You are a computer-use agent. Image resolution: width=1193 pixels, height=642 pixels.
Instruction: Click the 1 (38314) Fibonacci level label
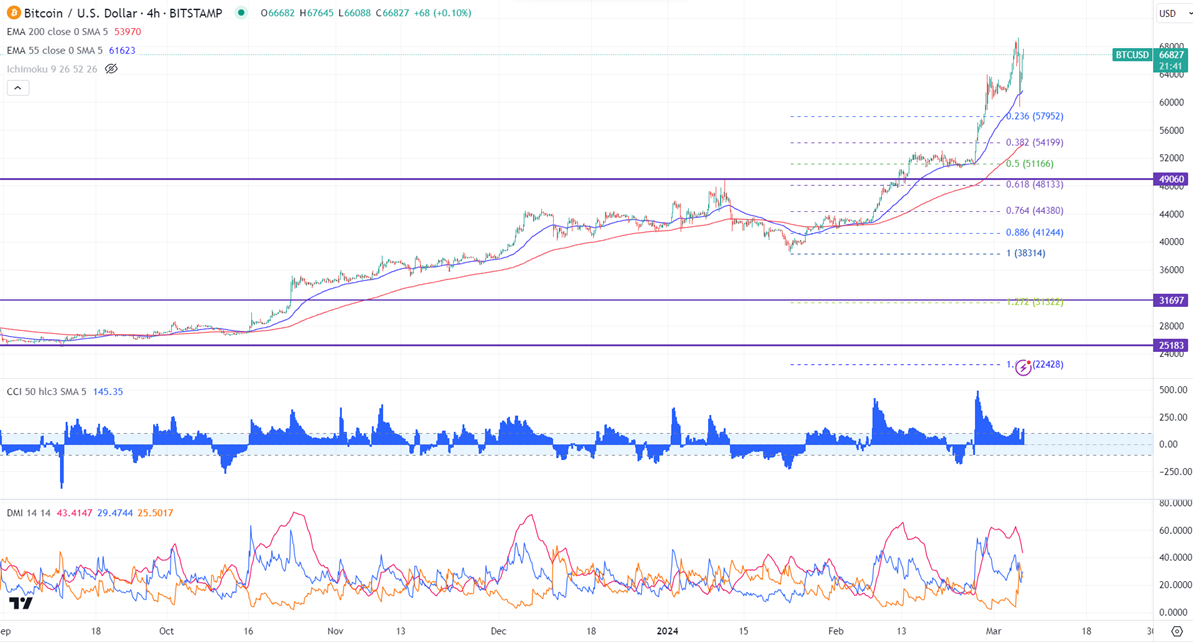1026,253
